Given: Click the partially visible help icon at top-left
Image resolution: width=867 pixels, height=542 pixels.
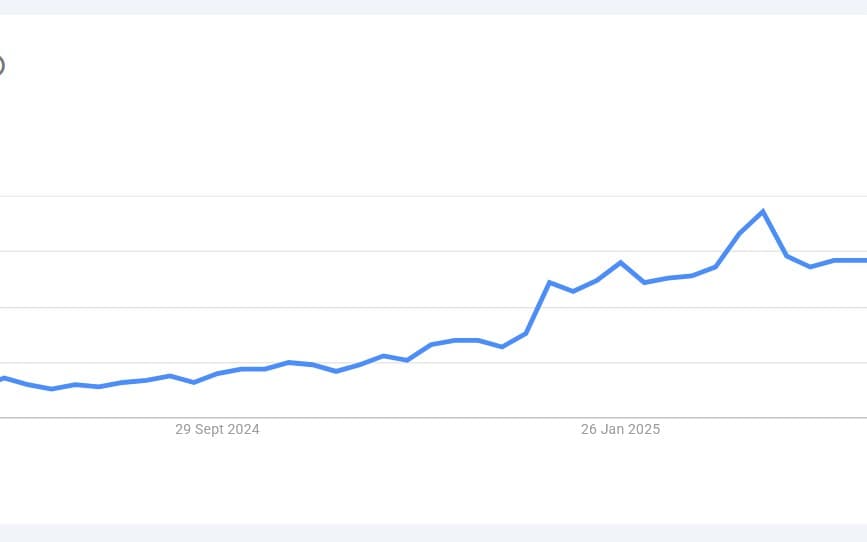Looking at the screenshot, I should click(1, 66).
